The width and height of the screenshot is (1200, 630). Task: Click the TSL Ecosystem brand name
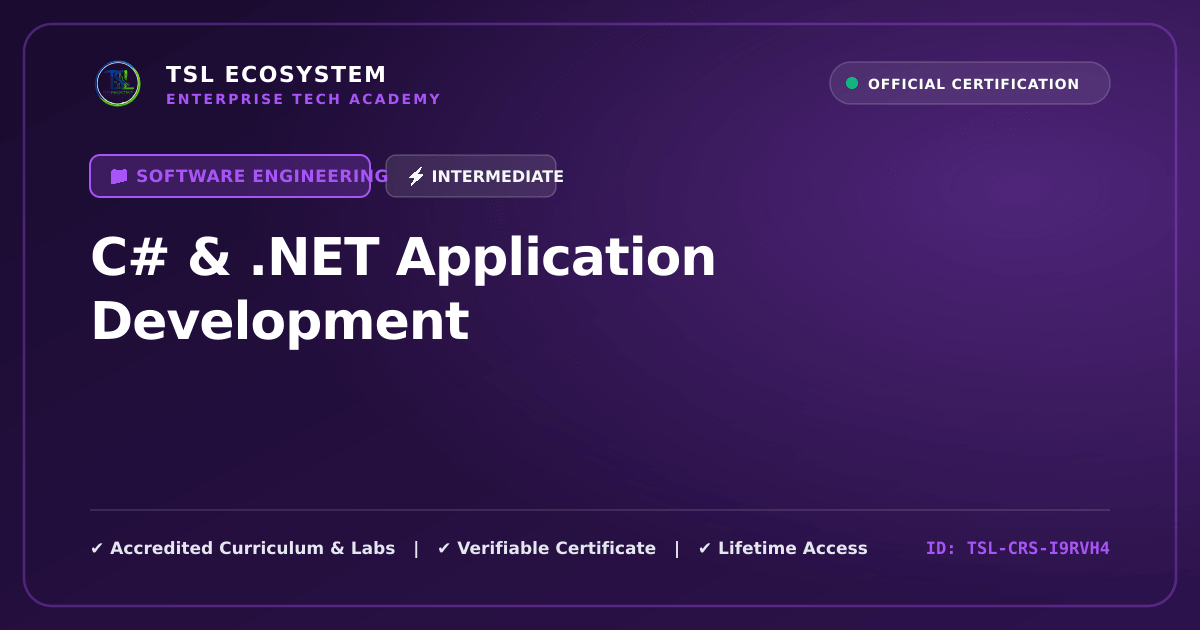(x=276, y=74)
